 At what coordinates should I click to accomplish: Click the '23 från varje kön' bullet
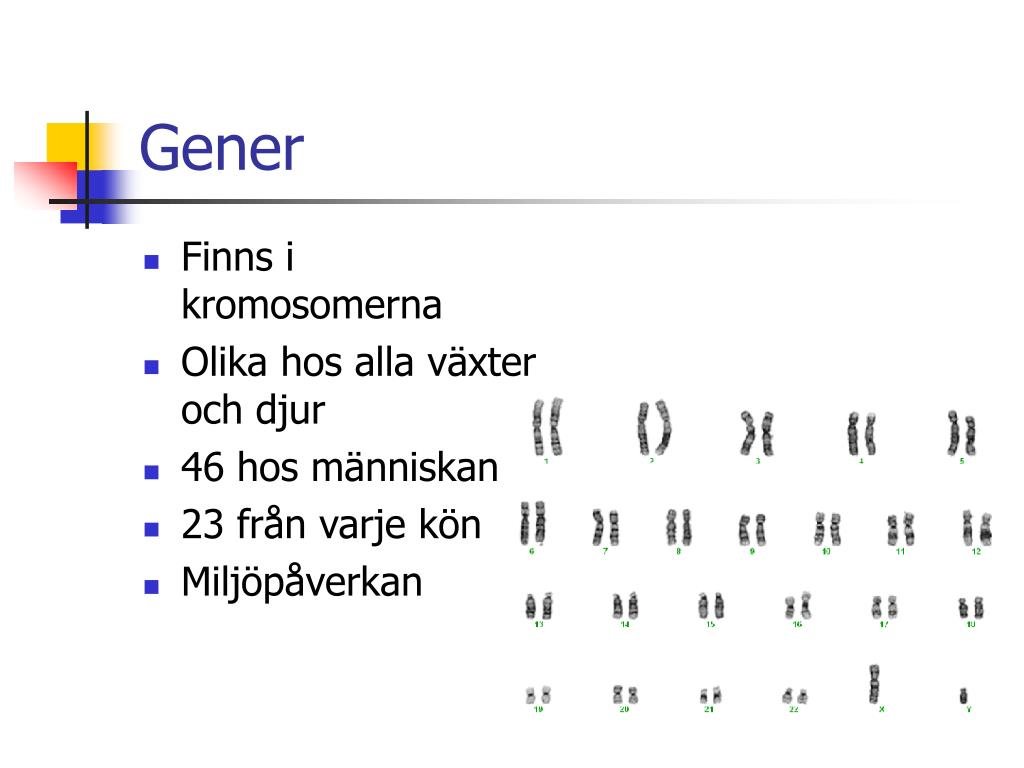(x=331, y=524)
